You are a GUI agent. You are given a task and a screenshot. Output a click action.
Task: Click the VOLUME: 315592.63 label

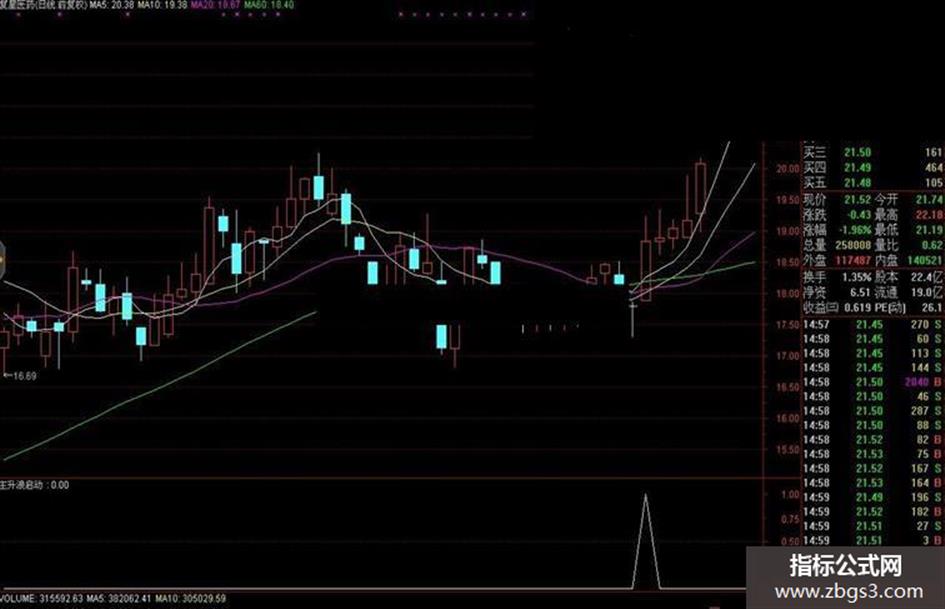(42, 599)
